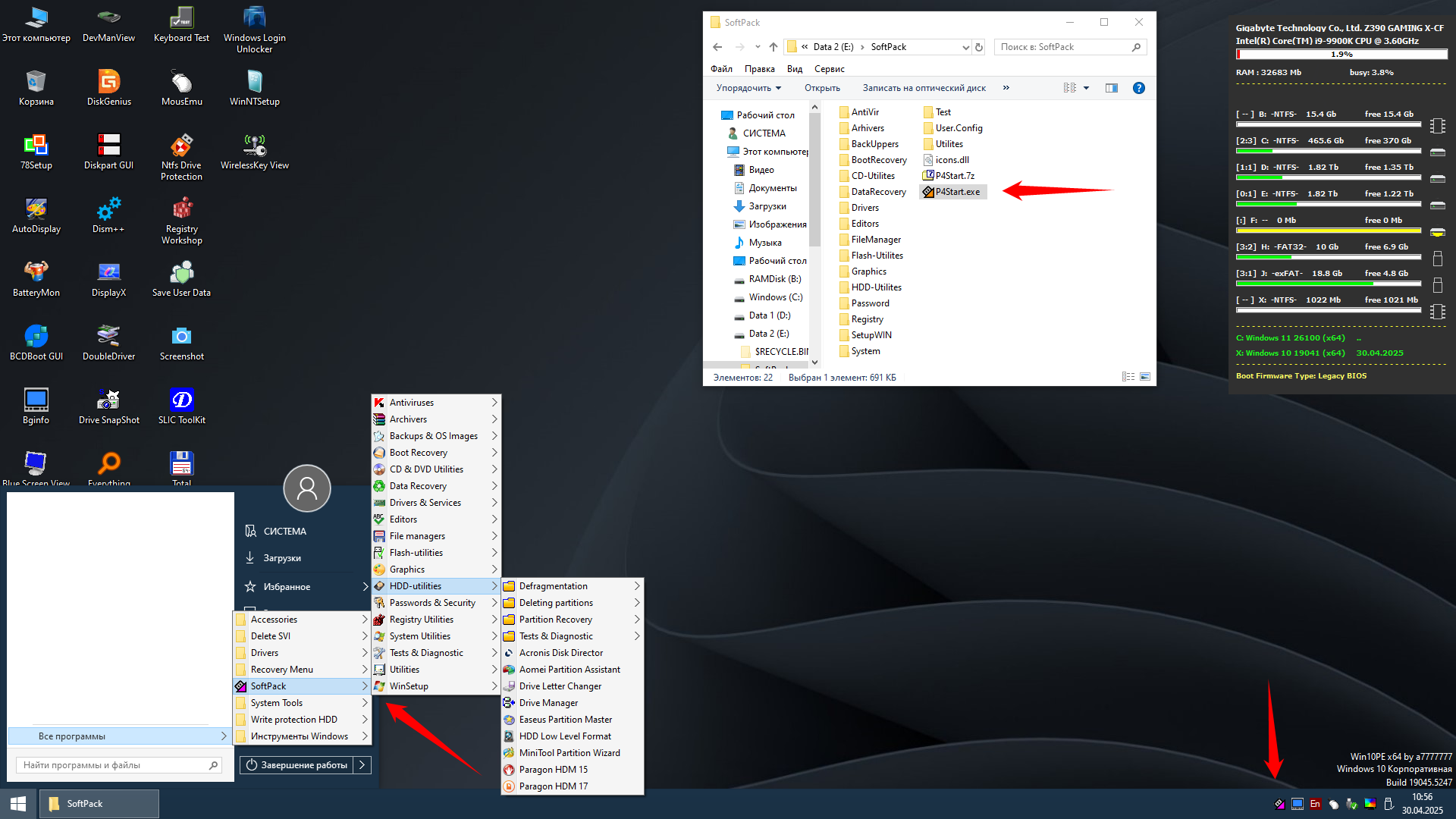Select icons.dll file
This screenshot has height=819, width=1456.
[946, 160]
